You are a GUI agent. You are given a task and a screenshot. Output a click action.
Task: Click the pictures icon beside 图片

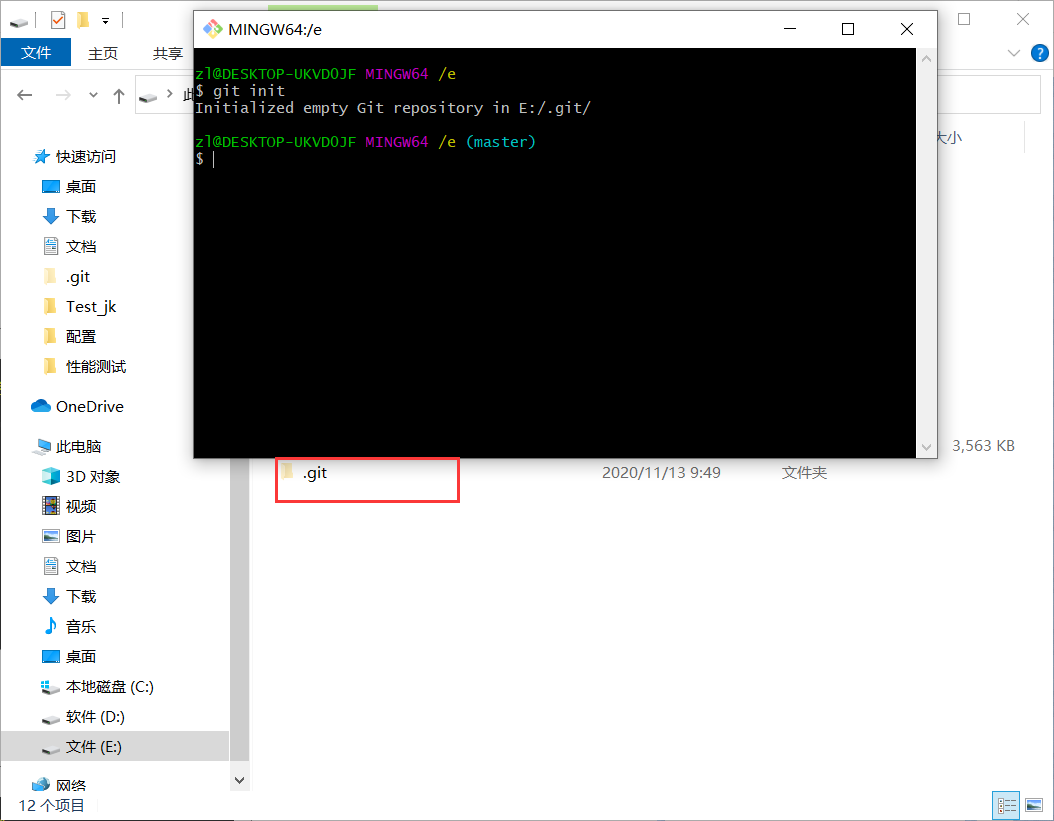coord(50,536)
